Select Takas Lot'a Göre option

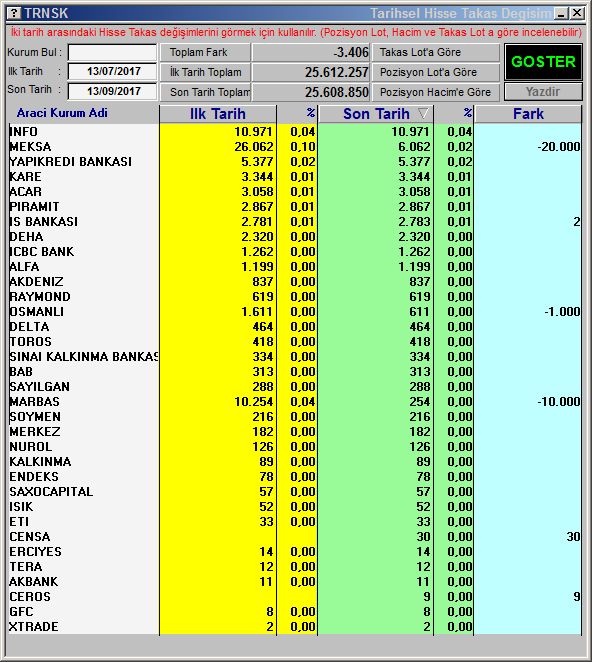435,52
